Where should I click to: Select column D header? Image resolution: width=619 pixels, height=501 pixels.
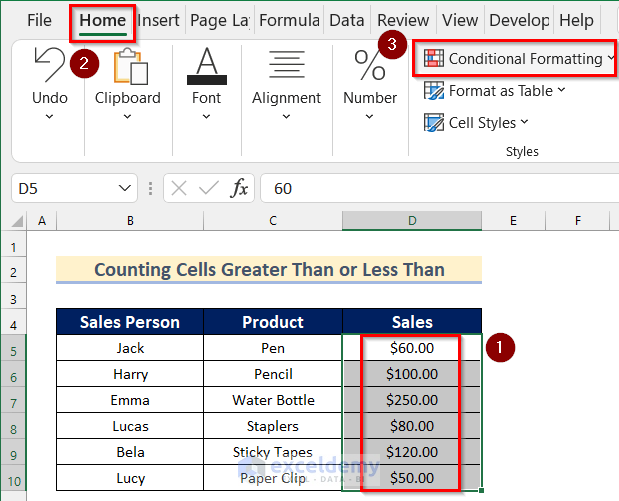[x=412, y=221]
